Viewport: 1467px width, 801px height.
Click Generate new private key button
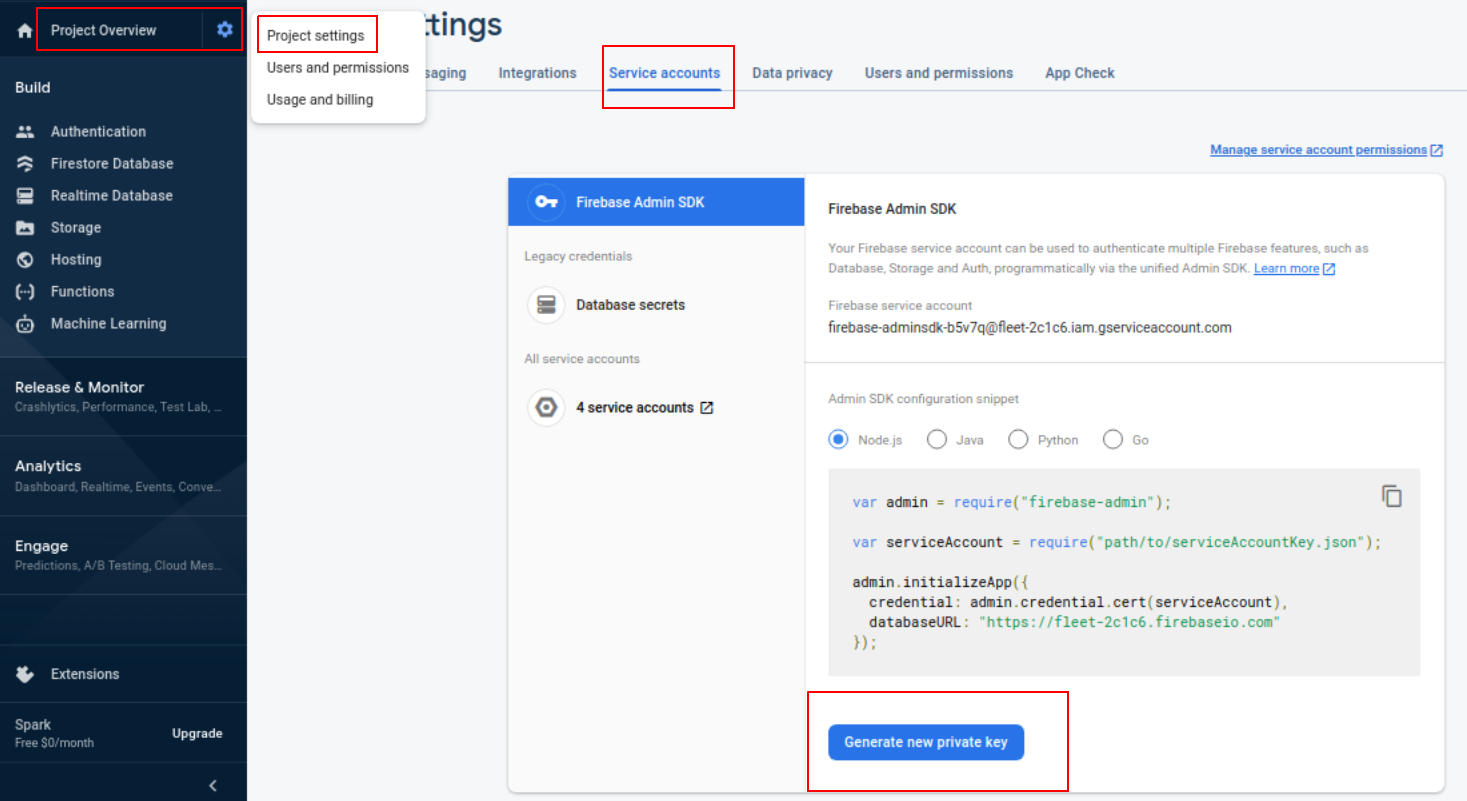[x=926, y=742]
